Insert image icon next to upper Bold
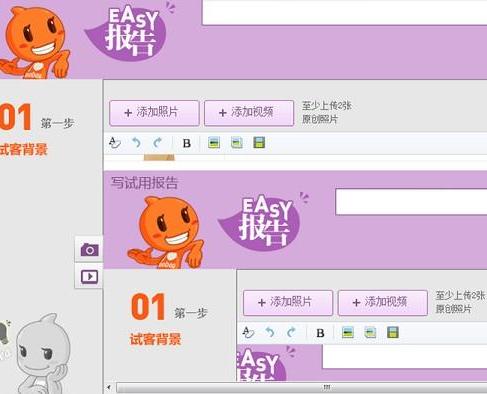Image resolution: width=487 pixels, height=394 pixels. coord(214,143)
